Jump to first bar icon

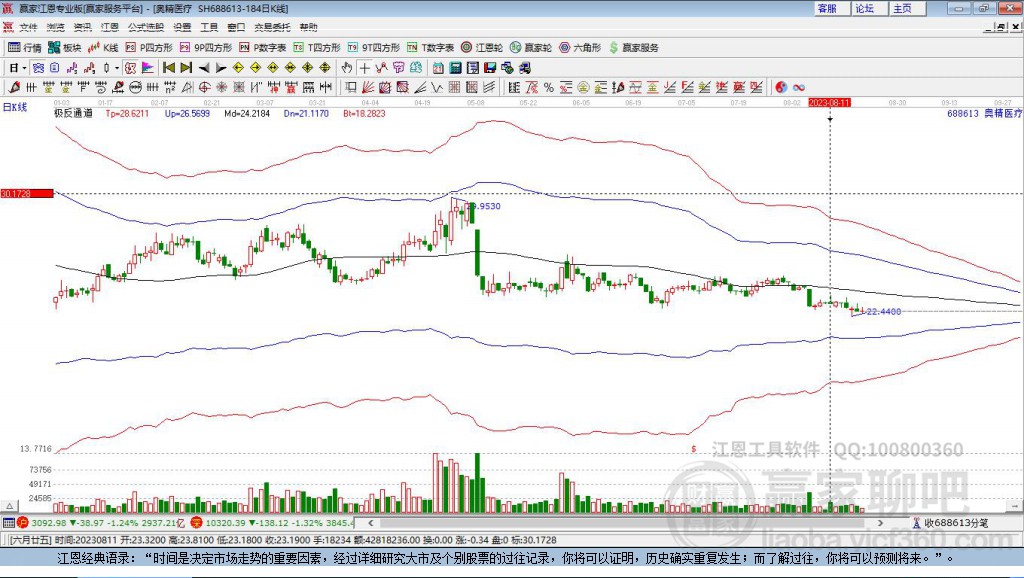coord(169,68)
